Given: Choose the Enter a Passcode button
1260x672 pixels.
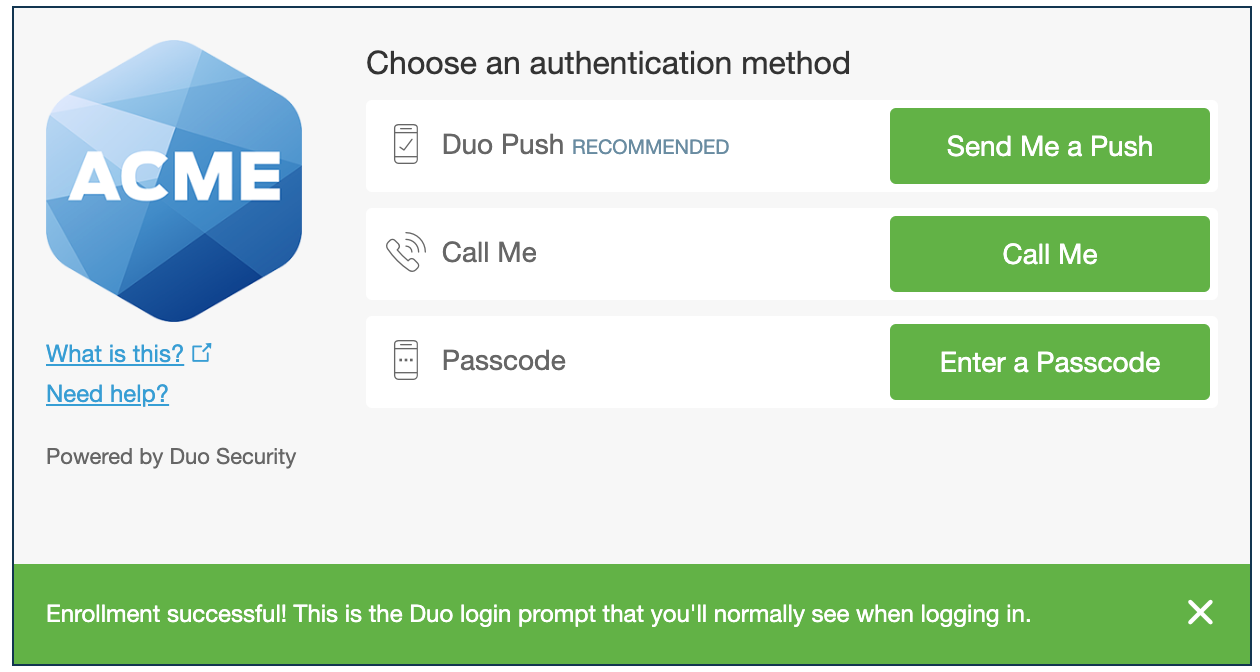Looking at the screenshot, I should (1050, 362).
